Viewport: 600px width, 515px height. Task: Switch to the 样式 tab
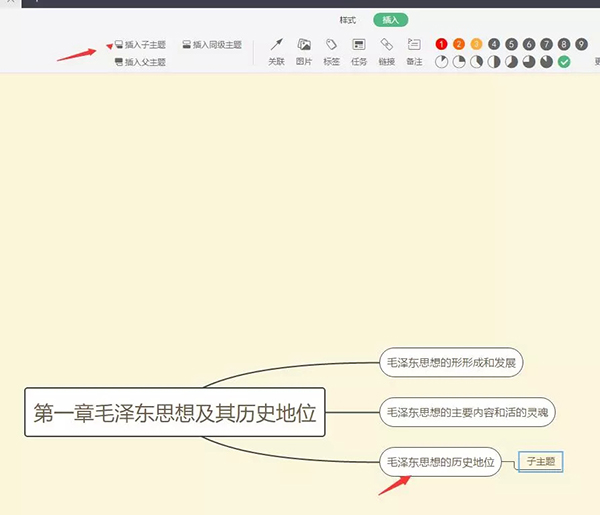point(347,20)
